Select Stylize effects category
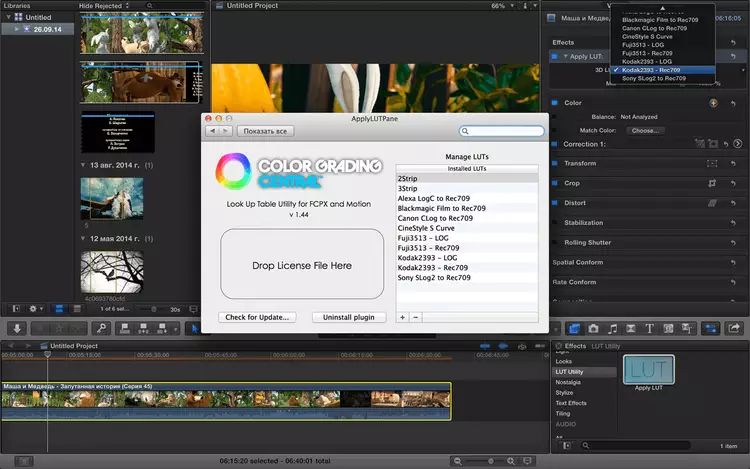This screenshot has height=469, width=750. [564, 393]
